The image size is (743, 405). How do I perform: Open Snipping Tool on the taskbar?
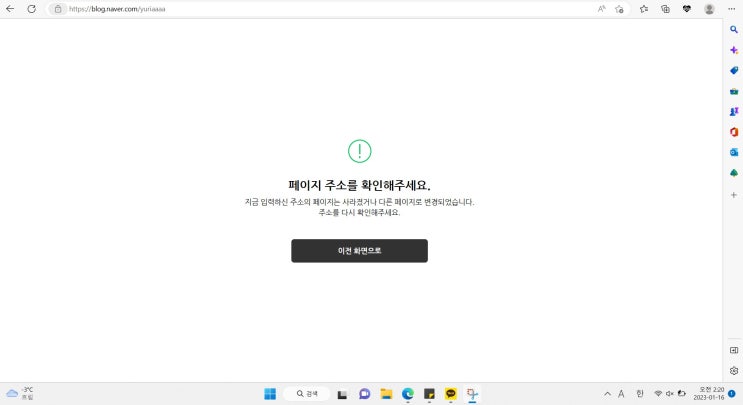[x=472, y=394]
